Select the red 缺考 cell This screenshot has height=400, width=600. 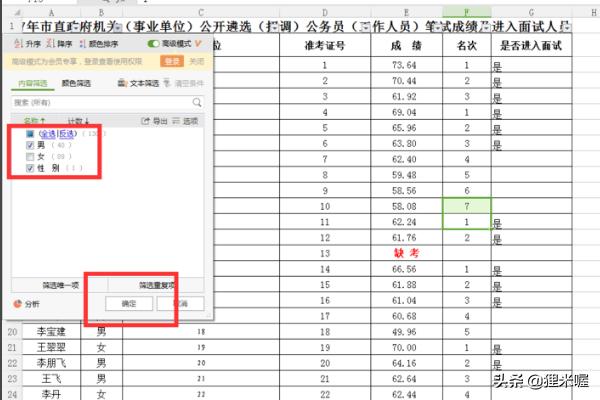(406, 253)
